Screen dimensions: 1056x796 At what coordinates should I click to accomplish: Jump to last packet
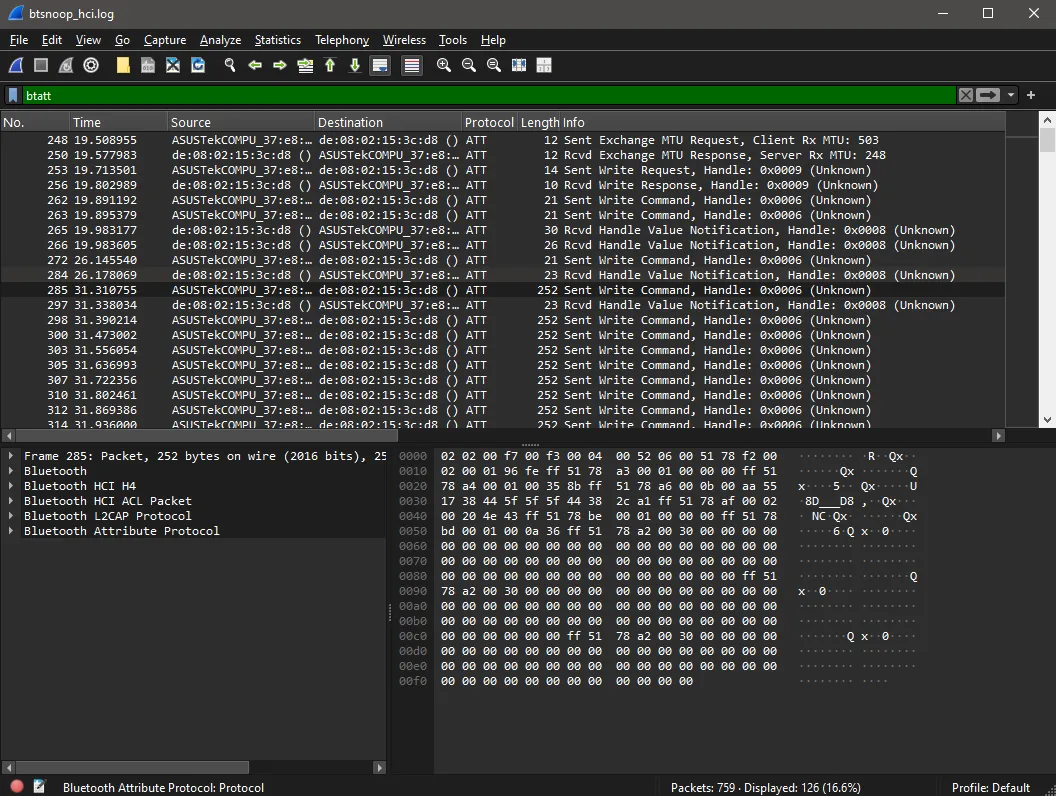pyautogui.click(x=355, y=65)
